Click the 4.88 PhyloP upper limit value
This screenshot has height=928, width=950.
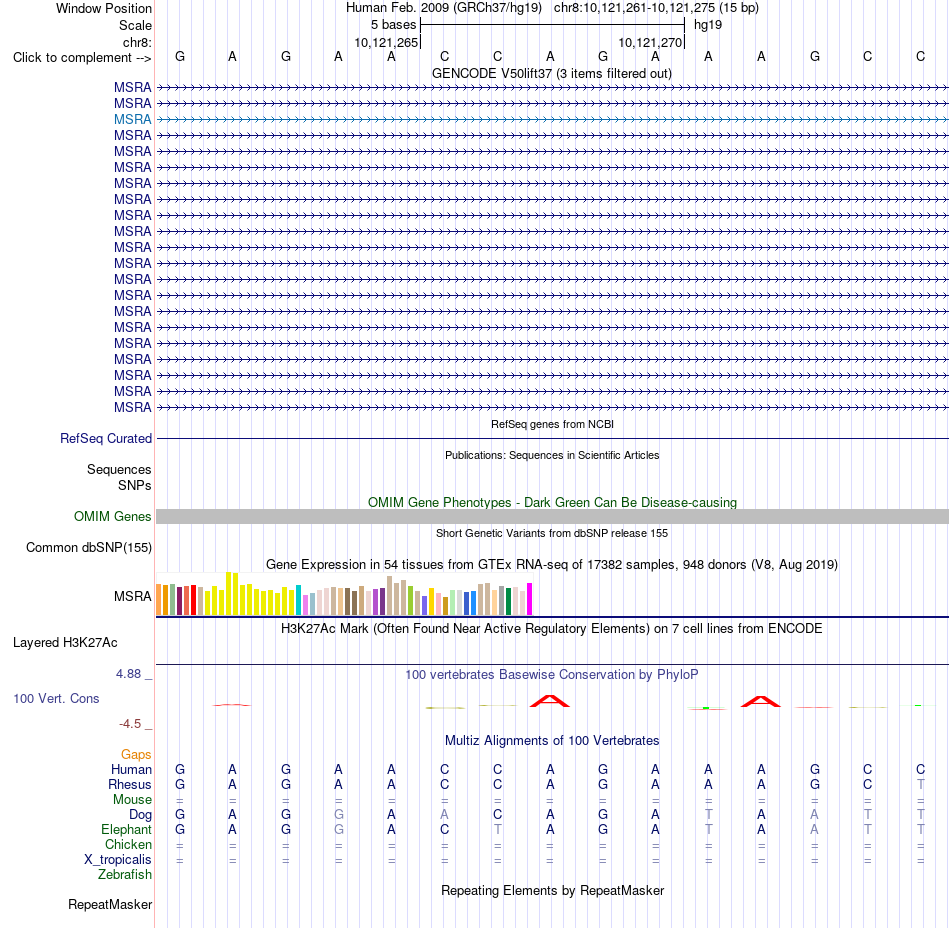pyautogui.click(x=128, y=674)
